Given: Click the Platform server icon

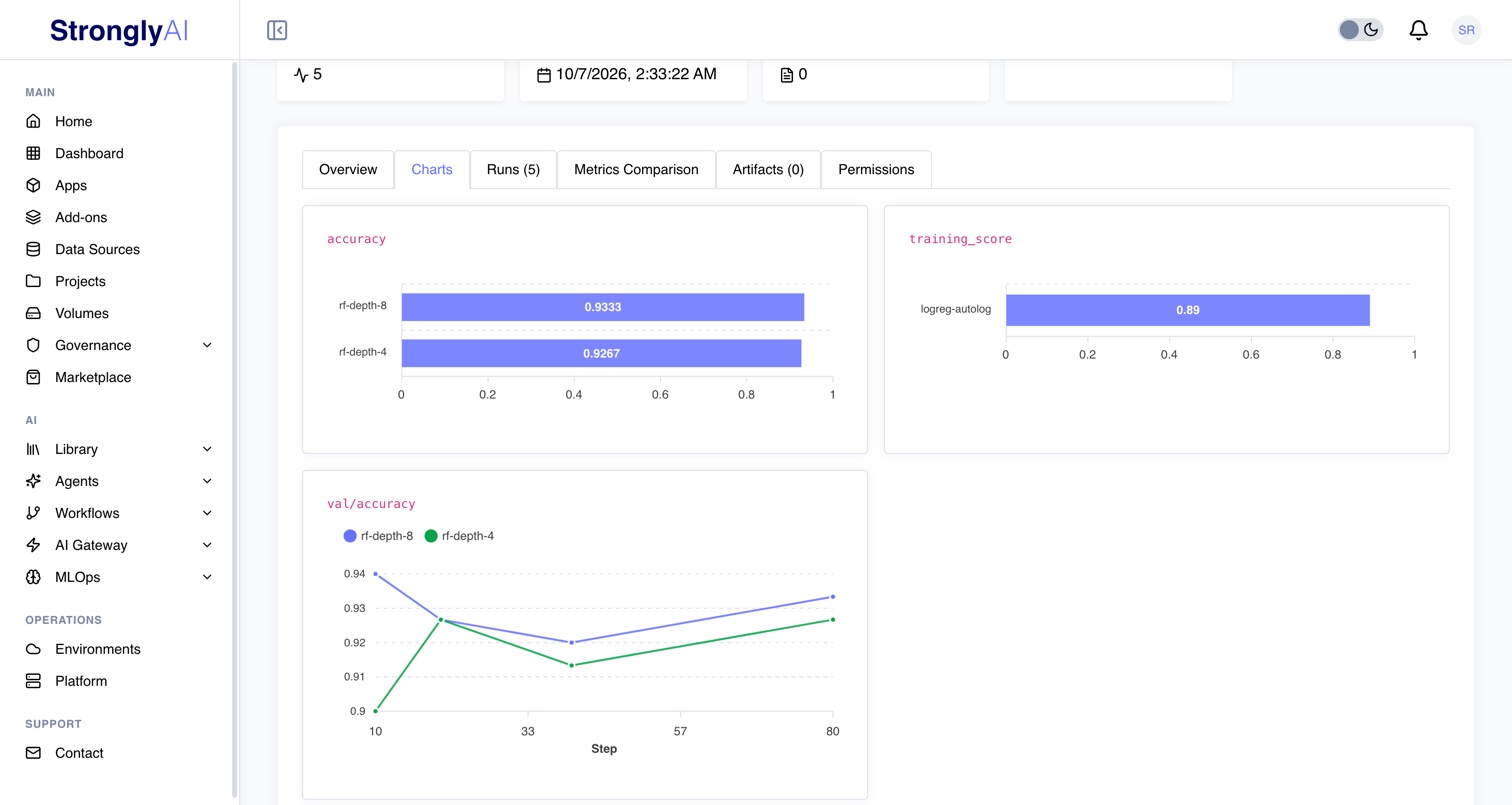Looking at the screenshot, I should (x=33, y=681).
